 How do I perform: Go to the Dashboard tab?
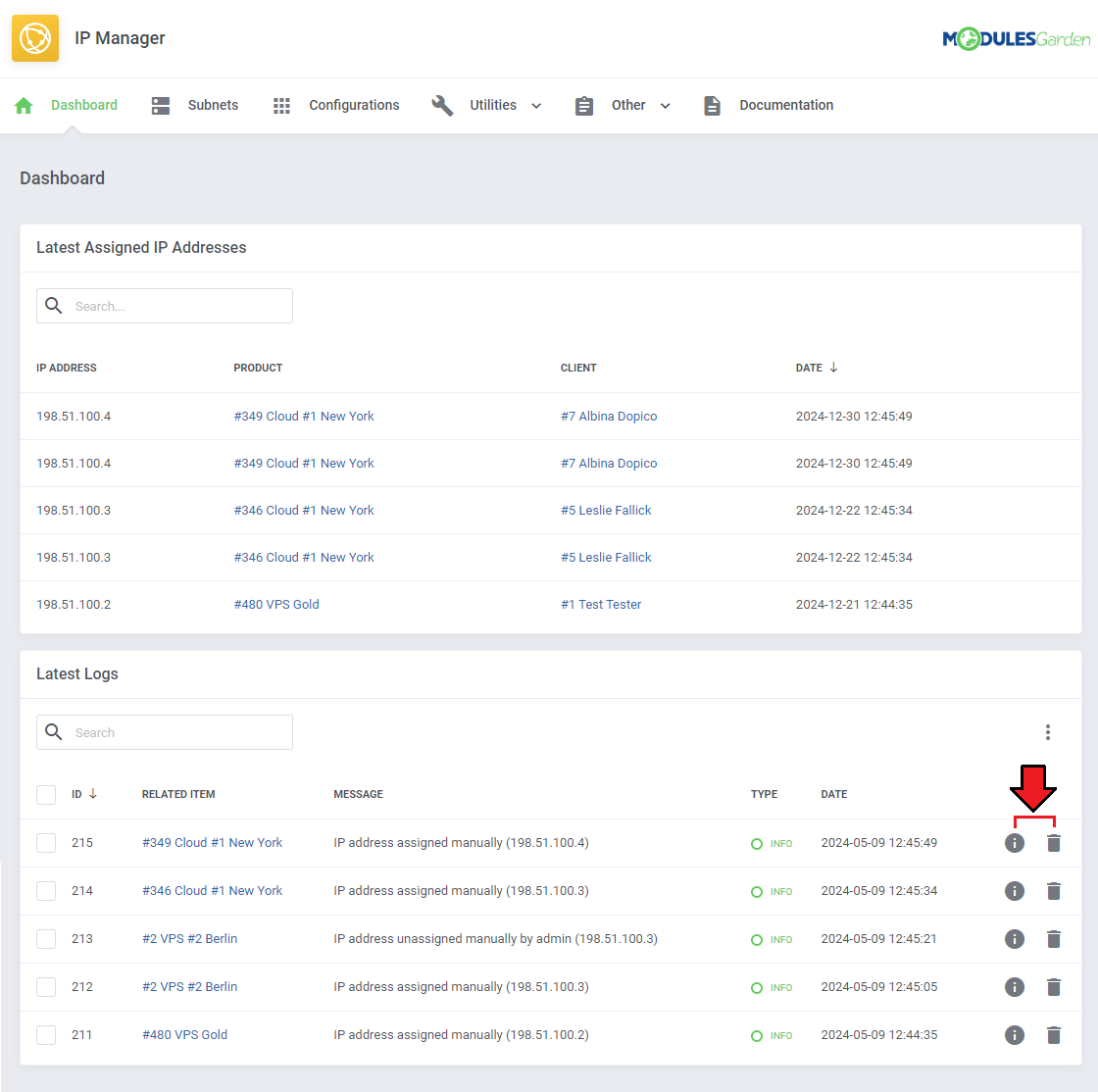click(x=84, y=105)
